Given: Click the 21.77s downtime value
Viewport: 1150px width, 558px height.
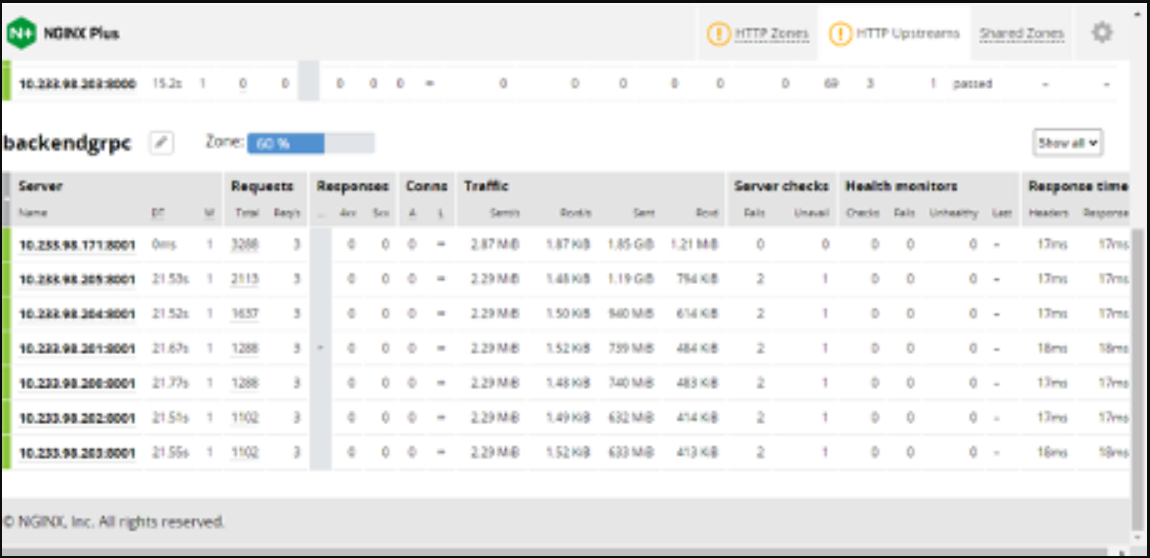Looking at the screenshot, I should (x=169, y=383).
